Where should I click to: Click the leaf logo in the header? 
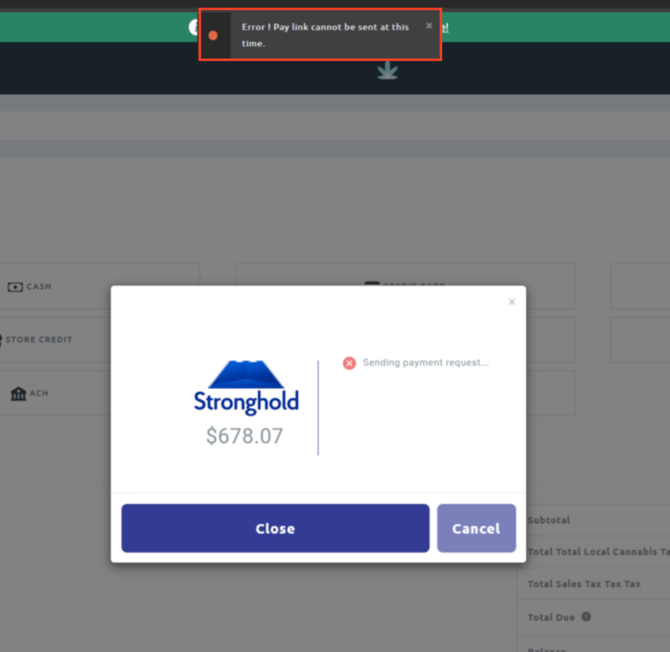[387, 71]
